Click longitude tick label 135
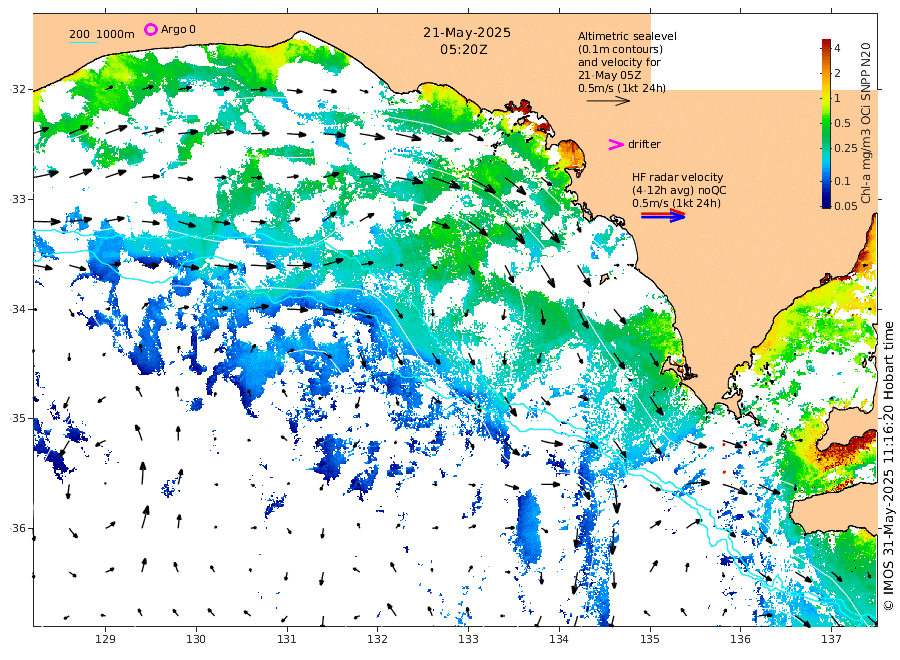 pos(650,639)
